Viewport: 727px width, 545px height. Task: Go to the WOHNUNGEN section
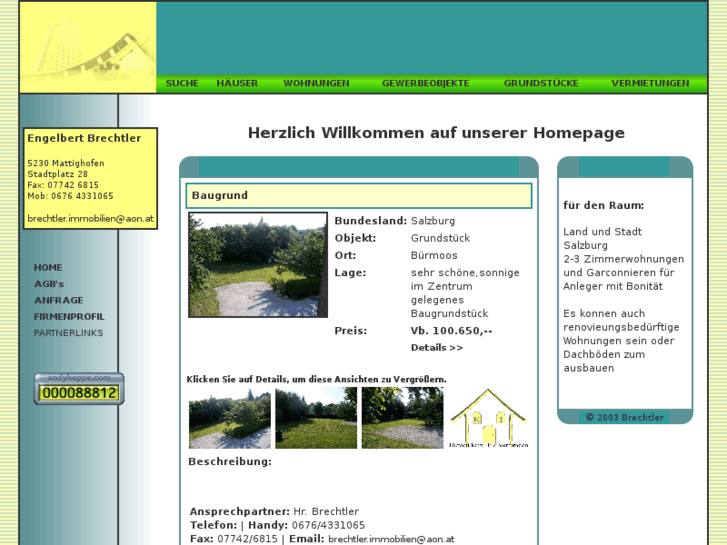coord(316,83)
